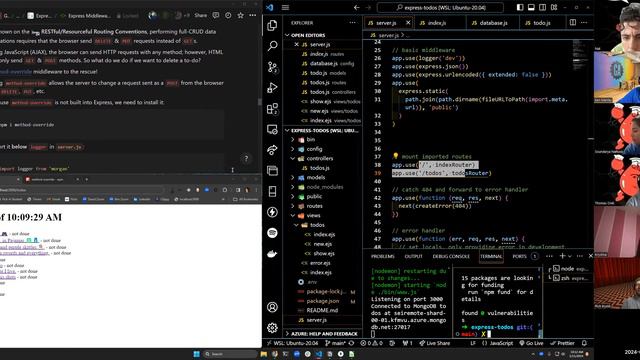Open notifications bell in status bar
The height and width of the screenshot is (360, 640).
584,343
